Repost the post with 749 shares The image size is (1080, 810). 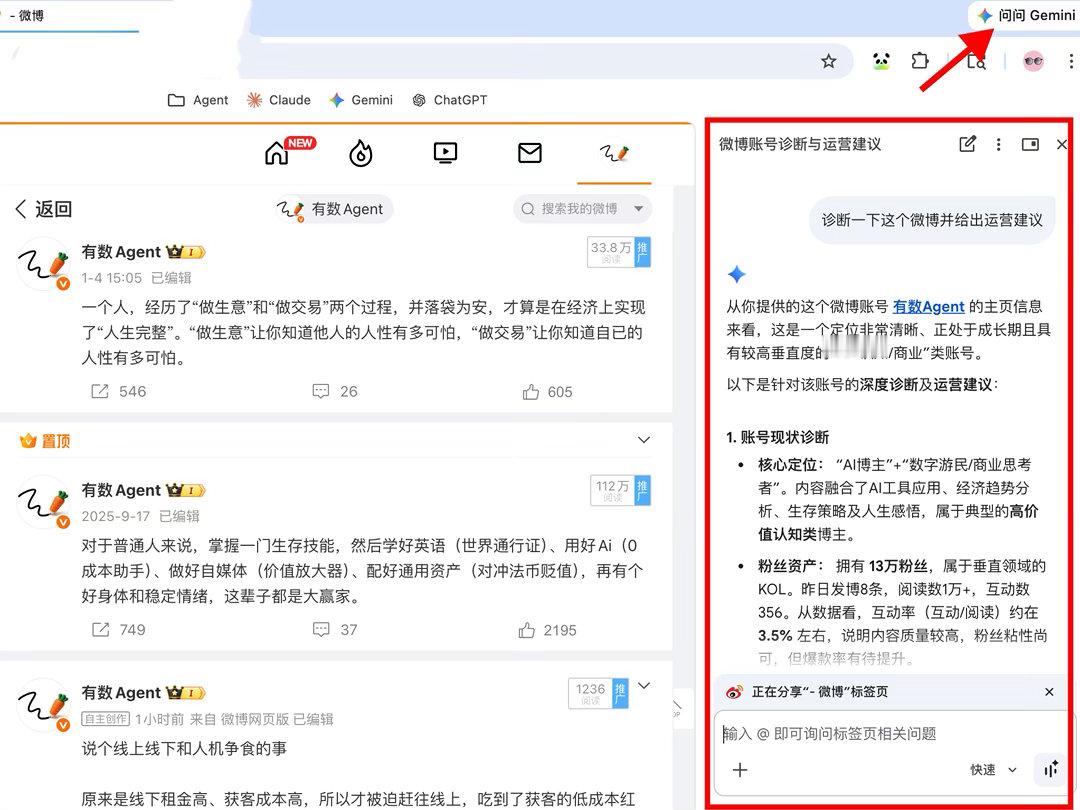pos(118,630)
